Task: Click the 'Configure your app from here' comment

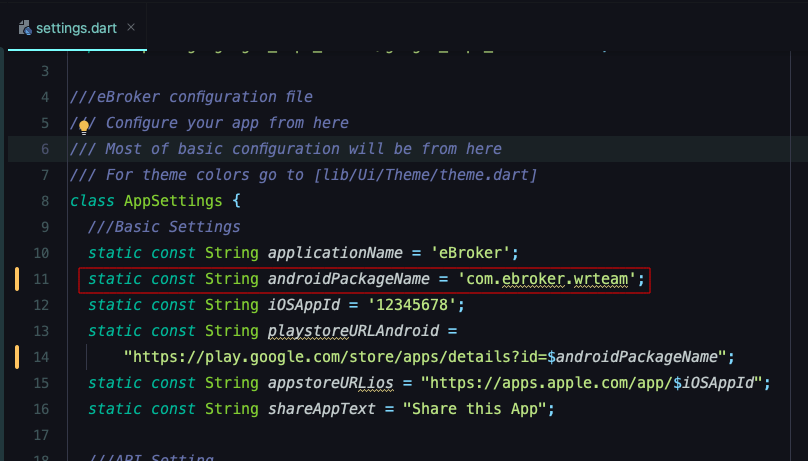Action: [227, 123]
